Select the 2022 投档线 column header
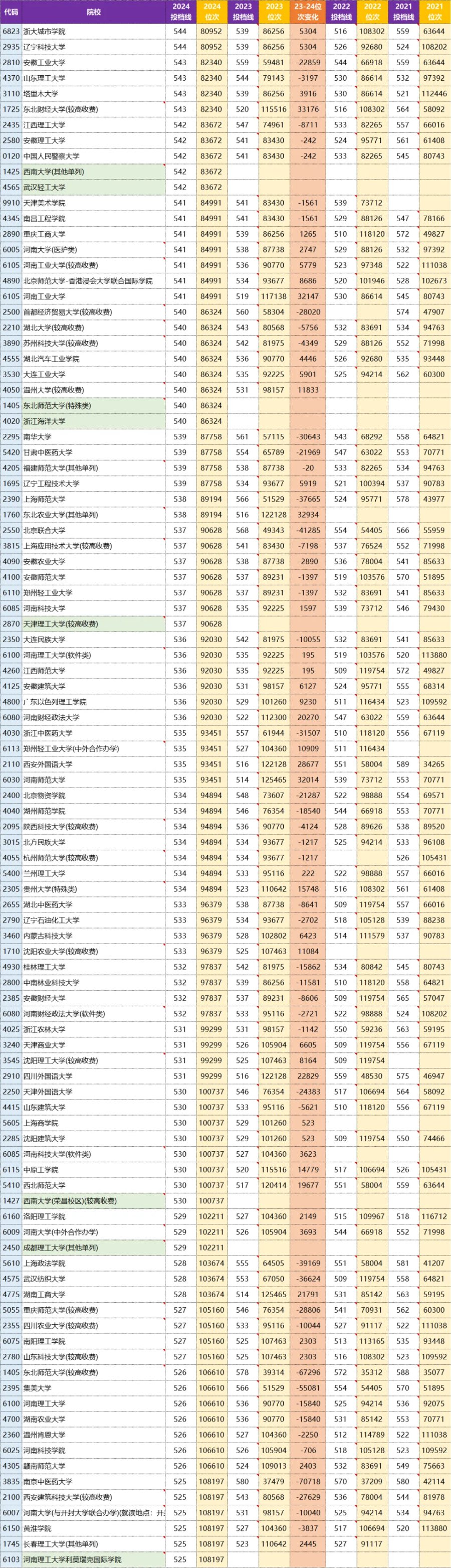Image resolution: width=451 pixels, height=1568 pixels. [341, 12]
